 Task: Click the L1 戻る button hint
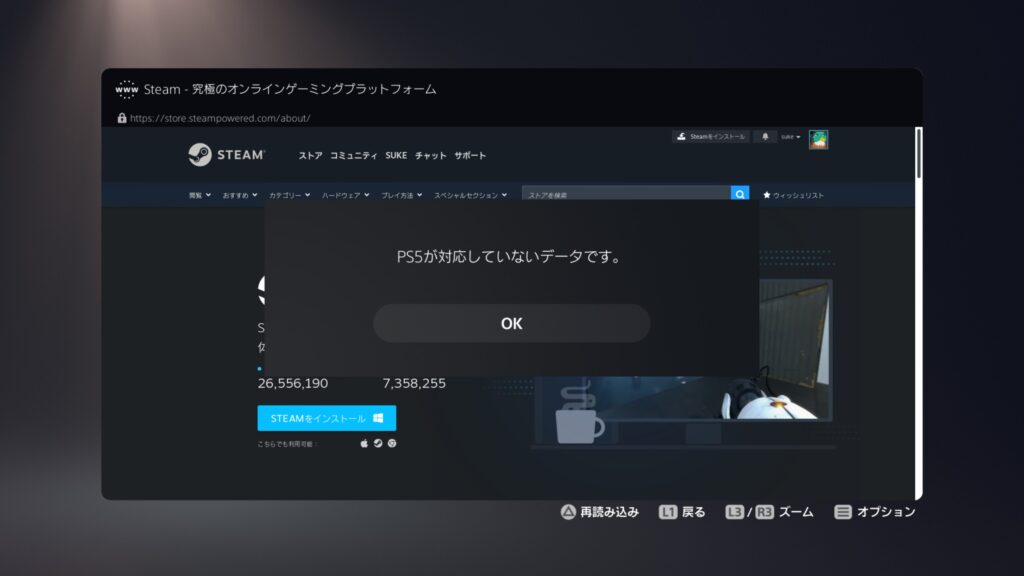[682, 512]
